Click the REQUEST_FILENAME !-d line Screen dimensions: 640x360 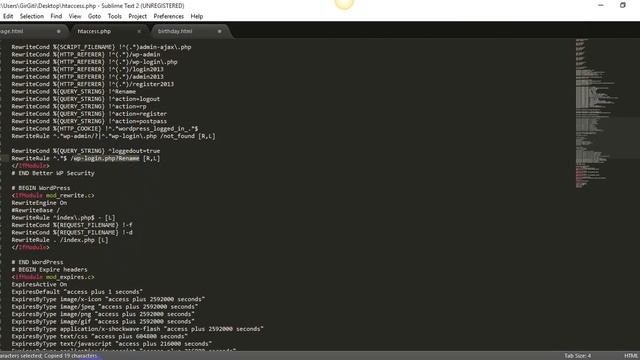pyautogui.click(x=72, y=232)
